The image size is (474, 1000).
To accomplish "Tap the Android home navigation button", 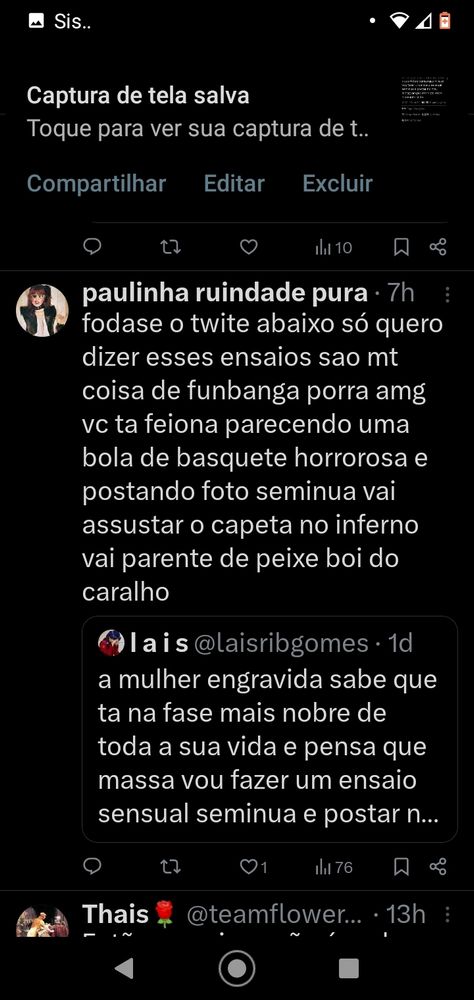I will click(237, 969).
